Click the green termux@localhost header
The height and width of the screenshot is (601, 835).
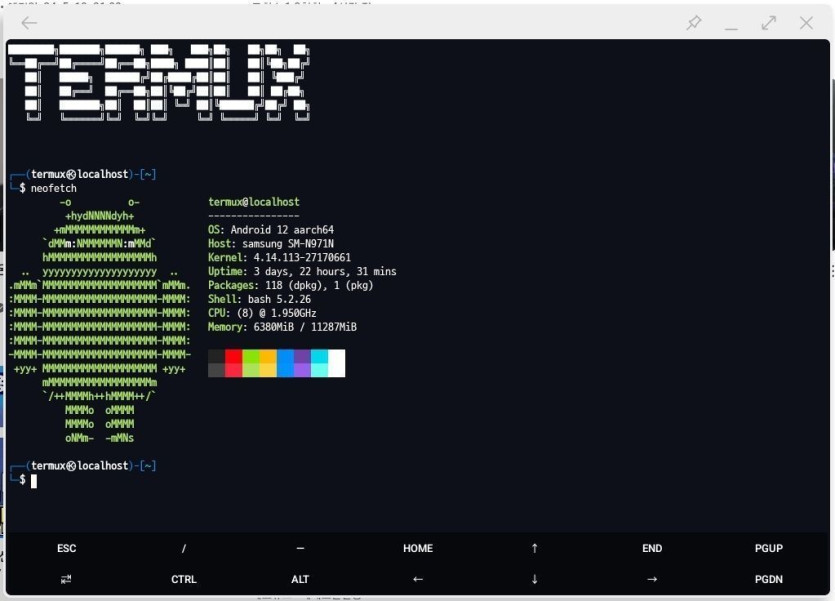[254, 202]
